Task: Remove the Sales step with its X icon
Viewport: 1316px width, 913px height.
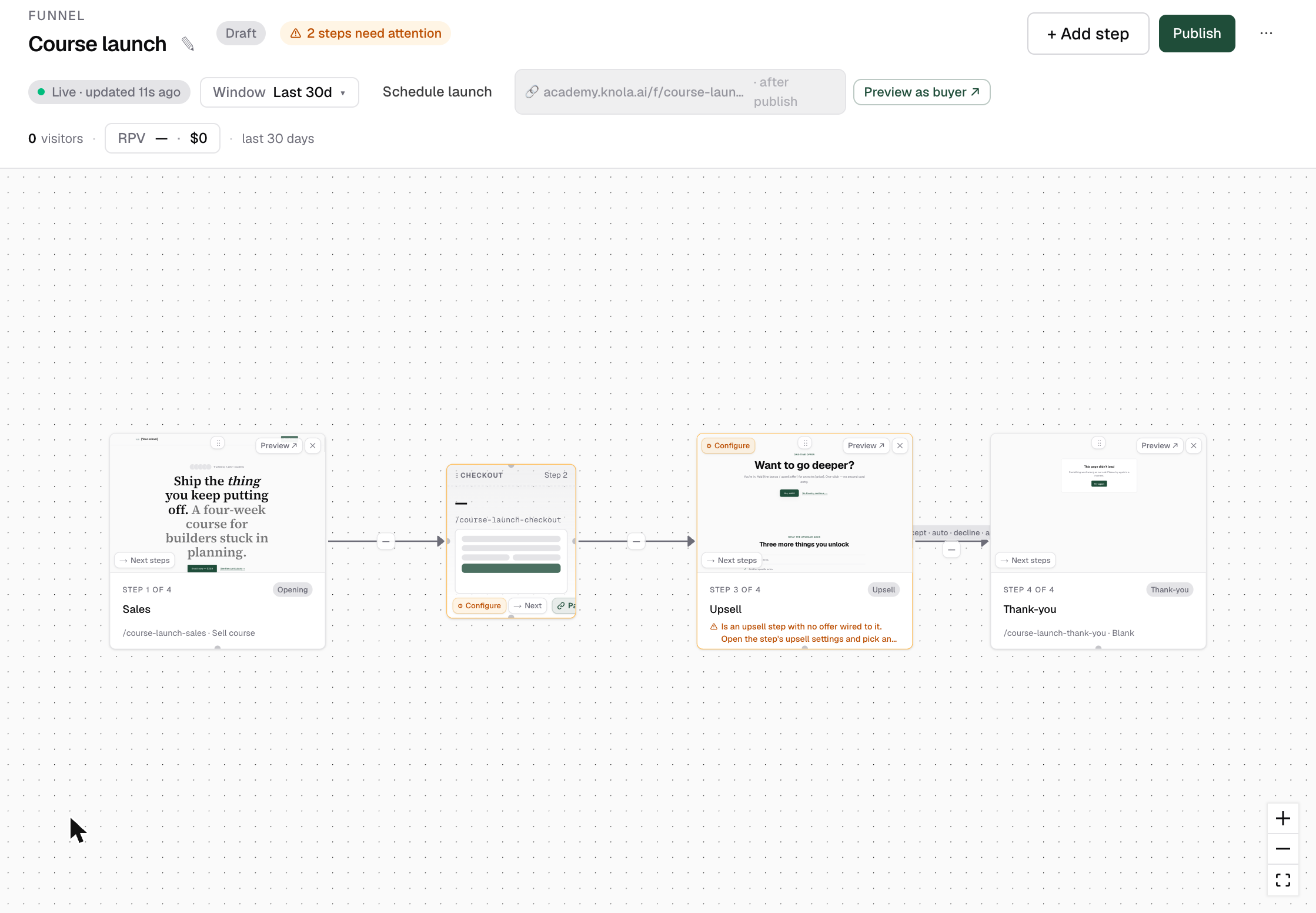Action: click(312, 446)
